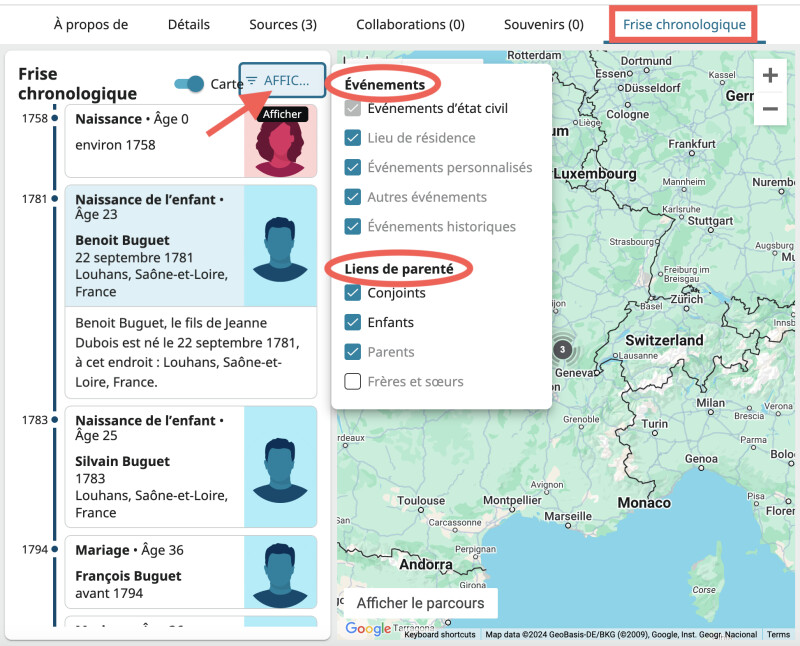The width and height of the screenshot is (800, 646).
Task: Uncheck the Autres événements checkbox
Action: click(x=353, y=197)
